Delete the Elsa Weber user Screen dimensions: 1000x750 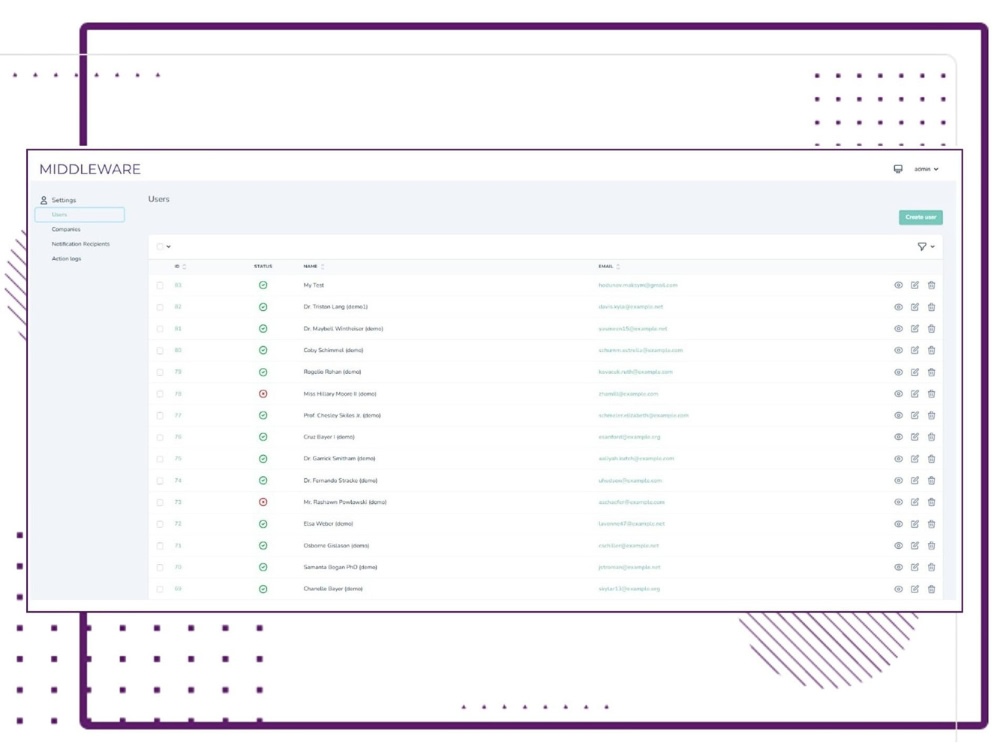(931, 524)
